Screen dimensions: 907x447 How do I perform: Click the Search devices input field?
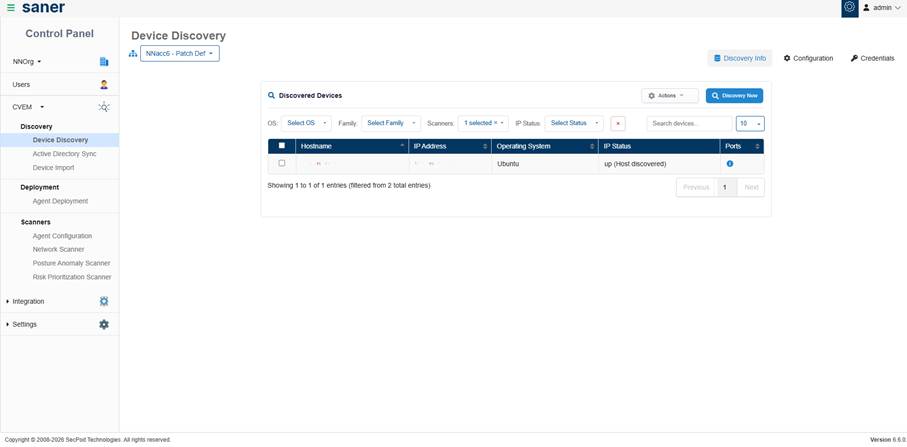tap(689, 123)
